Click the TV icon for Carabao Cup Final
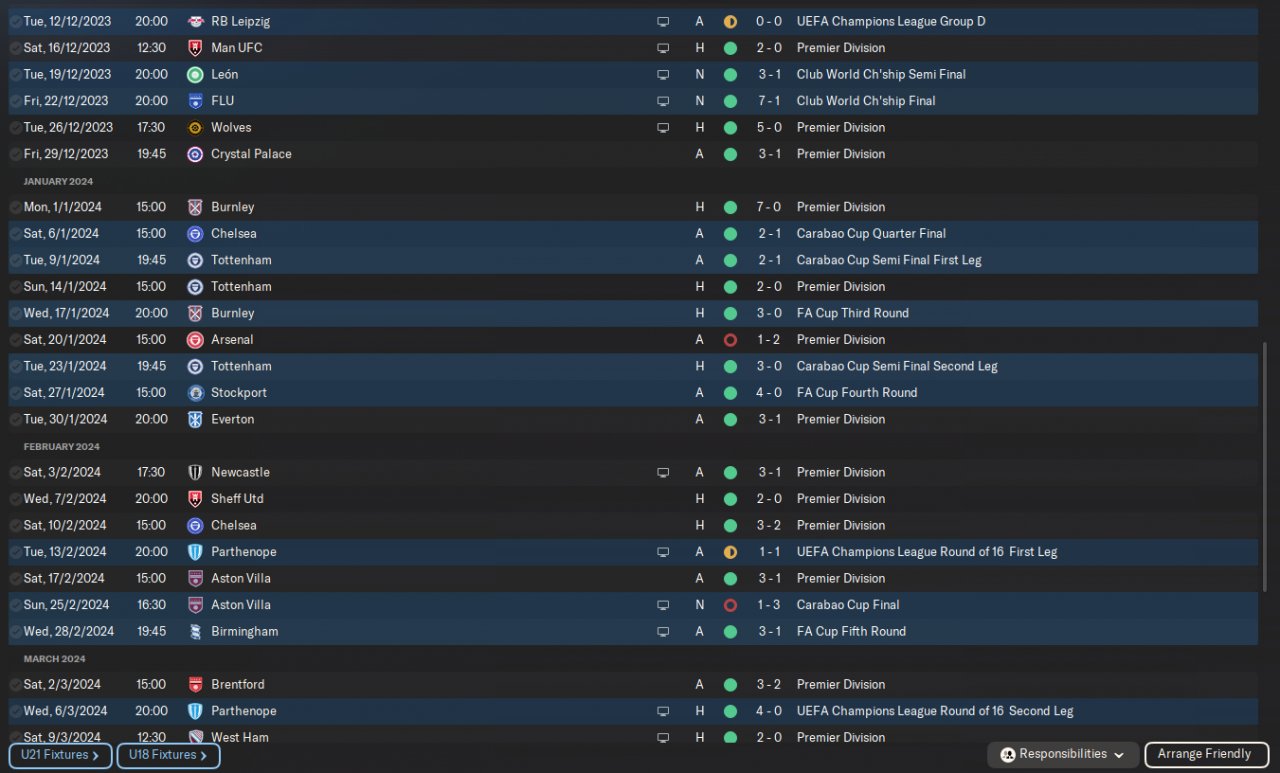 [663, 605]
